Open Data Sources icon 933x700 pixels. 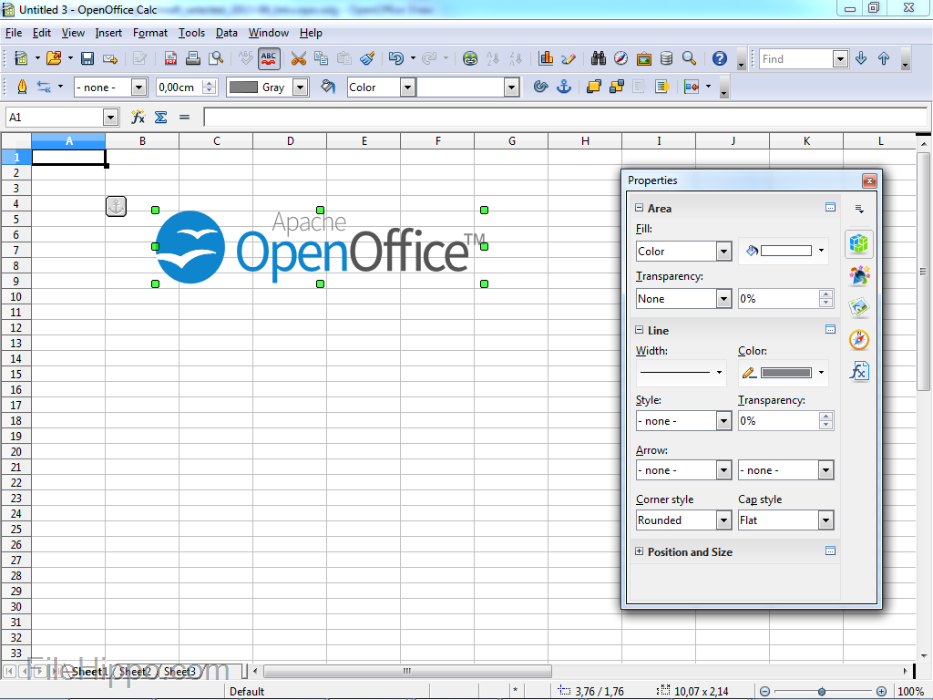point(666,58)
